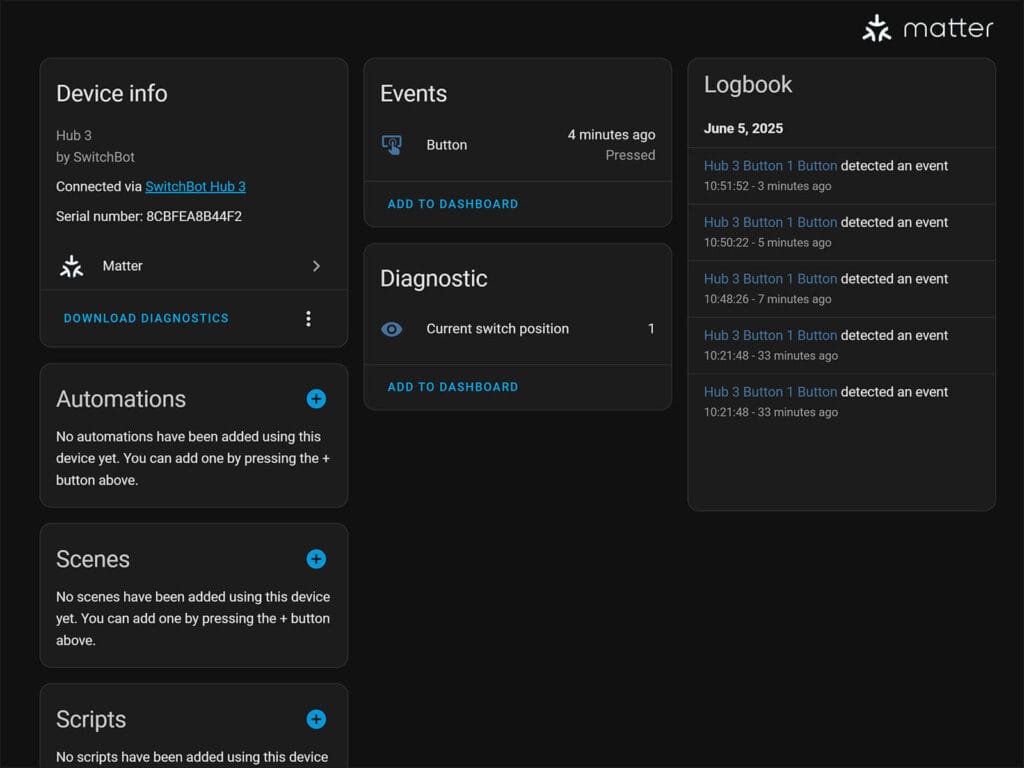Add Diagnostic card to dashboard

453,387
